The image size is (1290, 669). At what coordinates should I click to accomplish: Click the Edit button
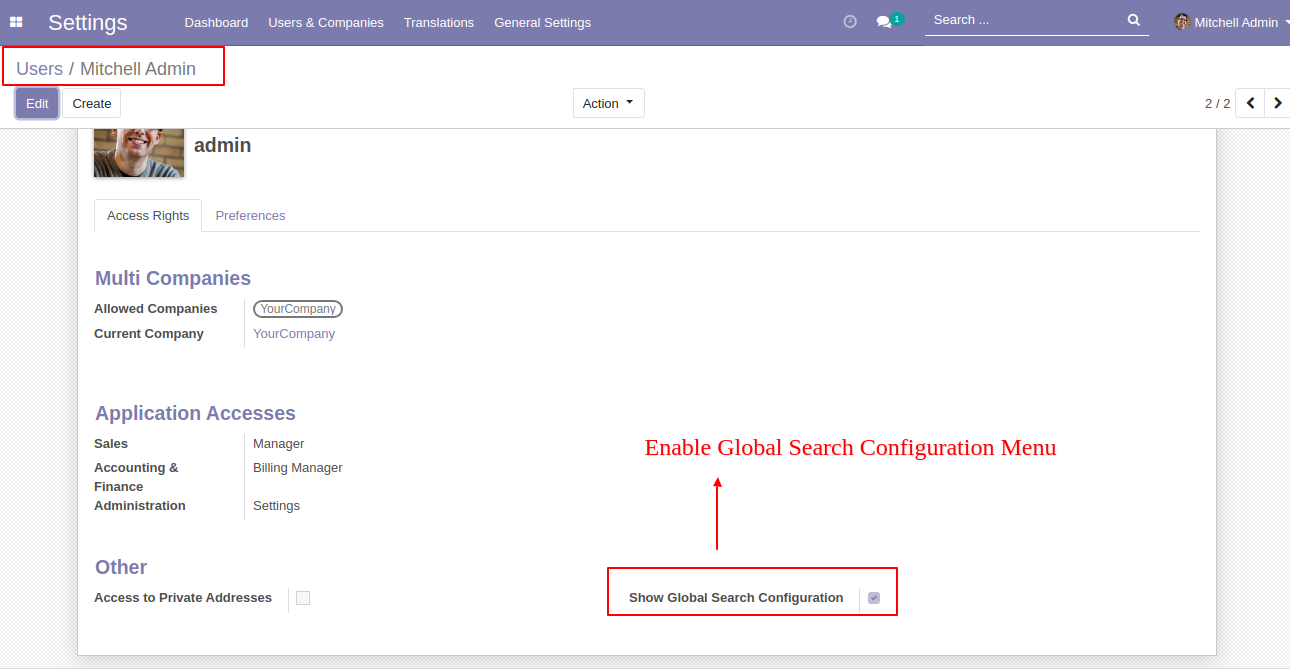coord(37,103)
